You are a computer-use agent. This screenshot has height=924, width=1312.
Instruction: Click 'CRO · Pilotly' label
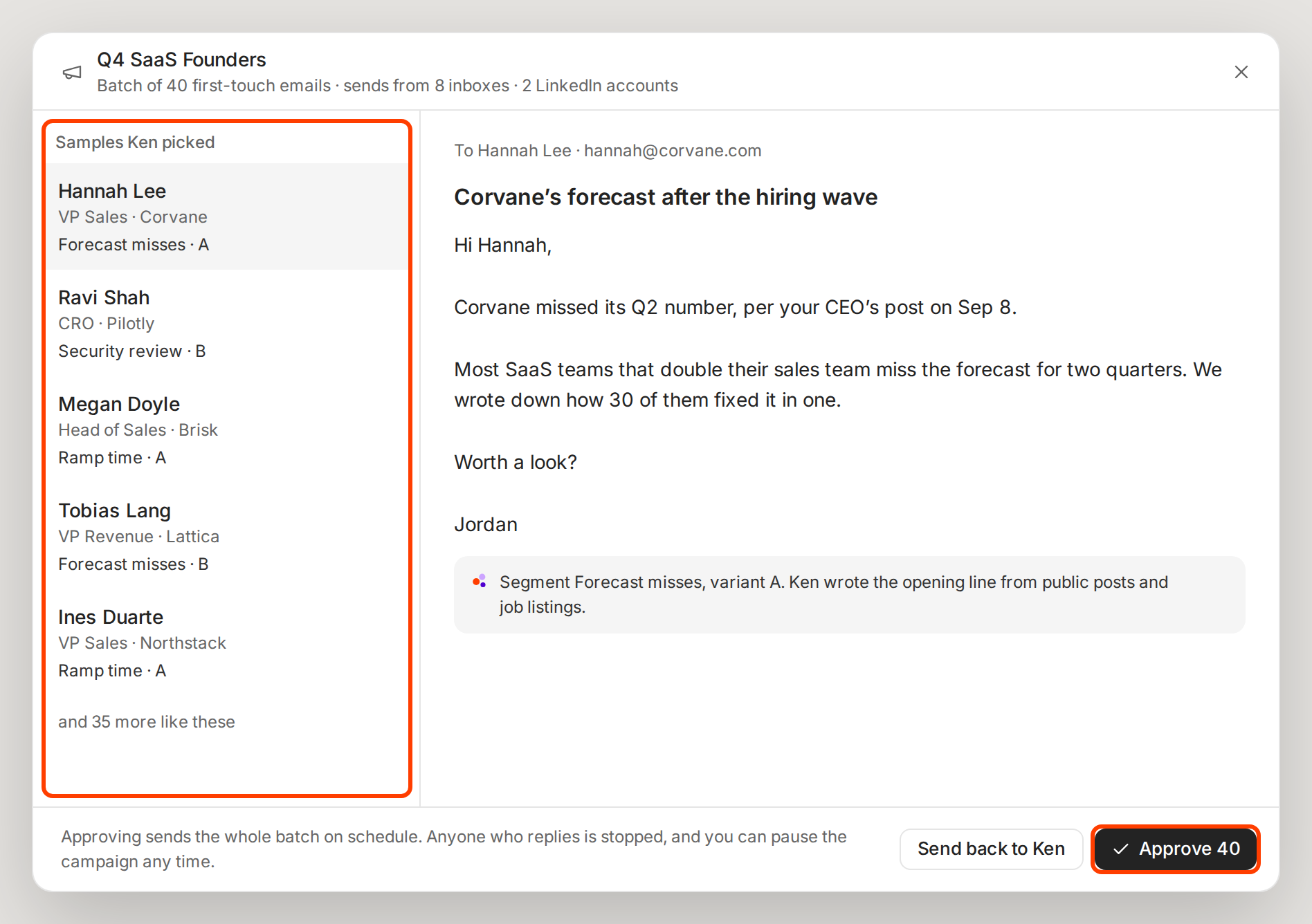pos(106,323)
